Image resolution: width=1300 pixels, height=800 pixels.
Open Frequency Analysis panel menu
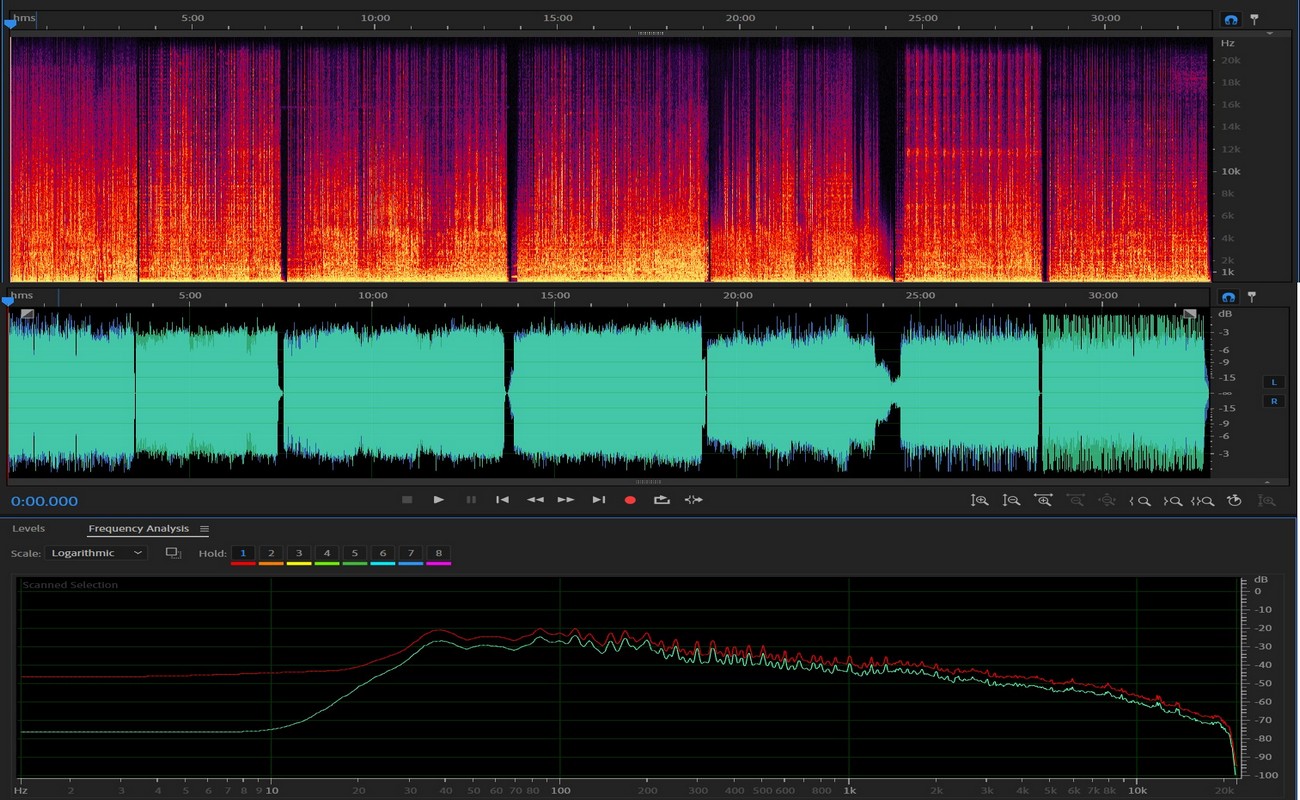[x=204, y=529]
